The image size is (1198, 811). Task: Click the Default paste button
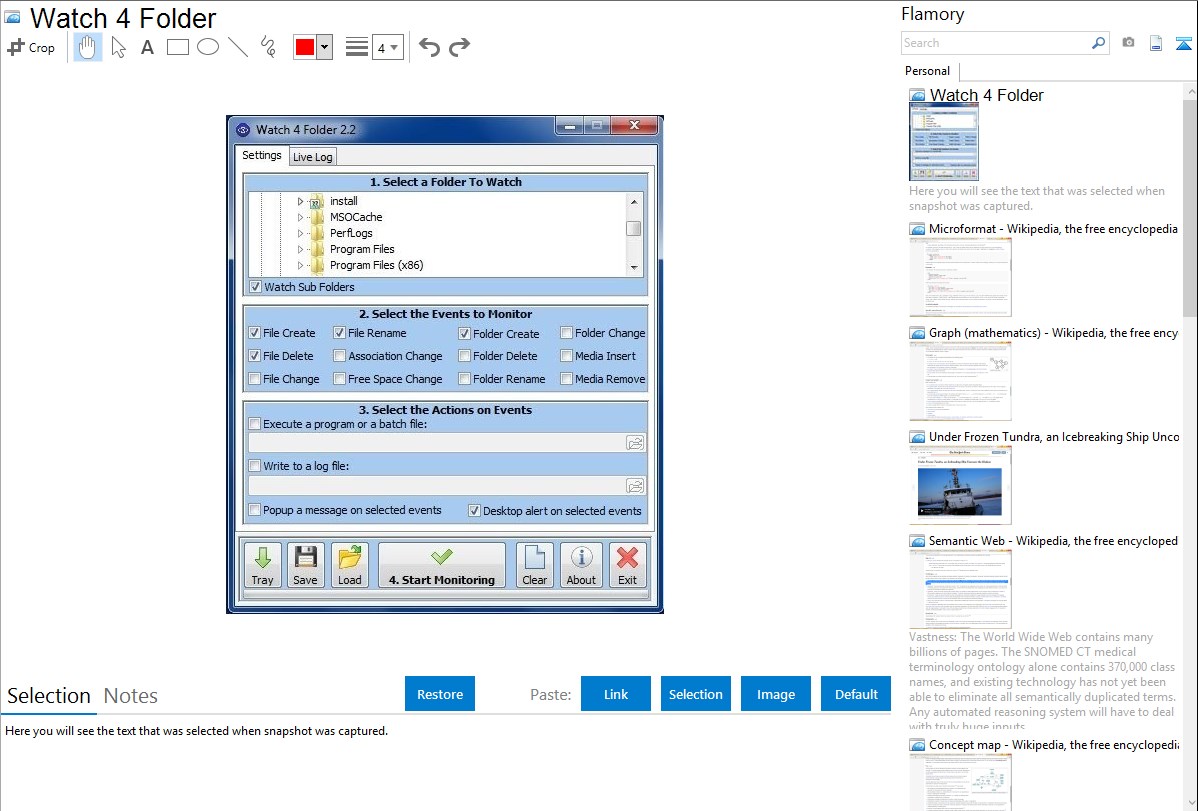point(856,694)
